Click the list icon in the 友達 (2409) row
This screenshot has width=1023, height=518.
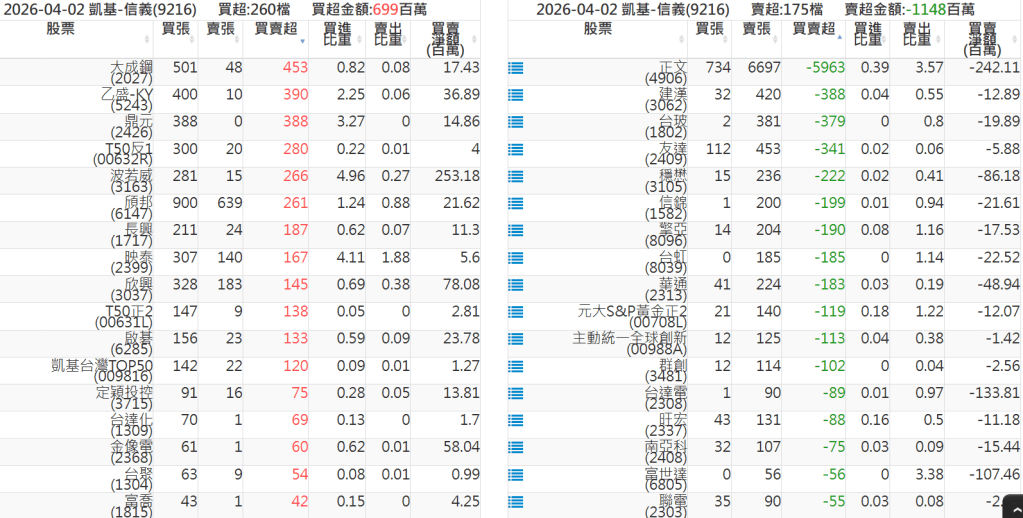click(516, 149)
